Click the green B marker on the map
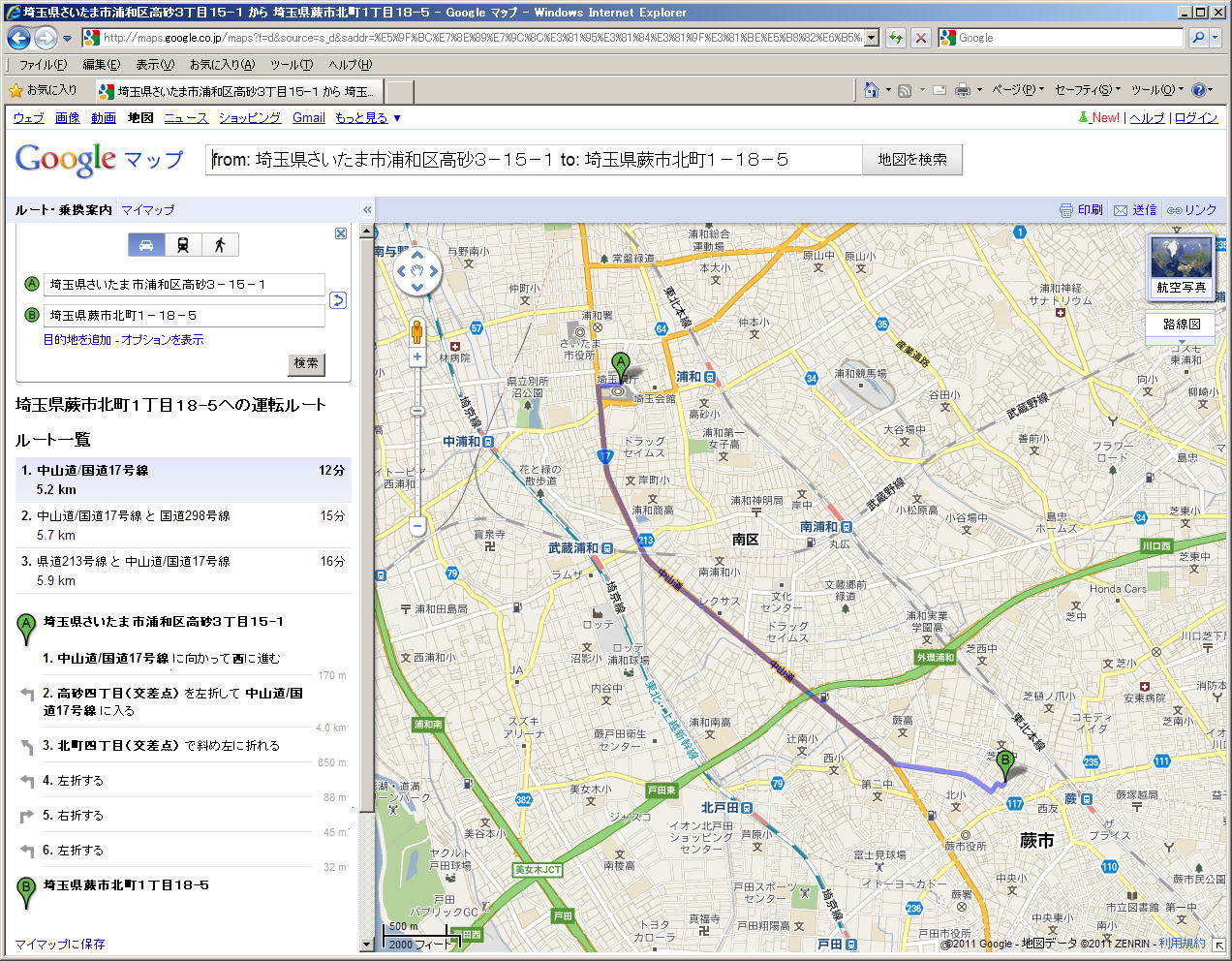 (1004, 765)
